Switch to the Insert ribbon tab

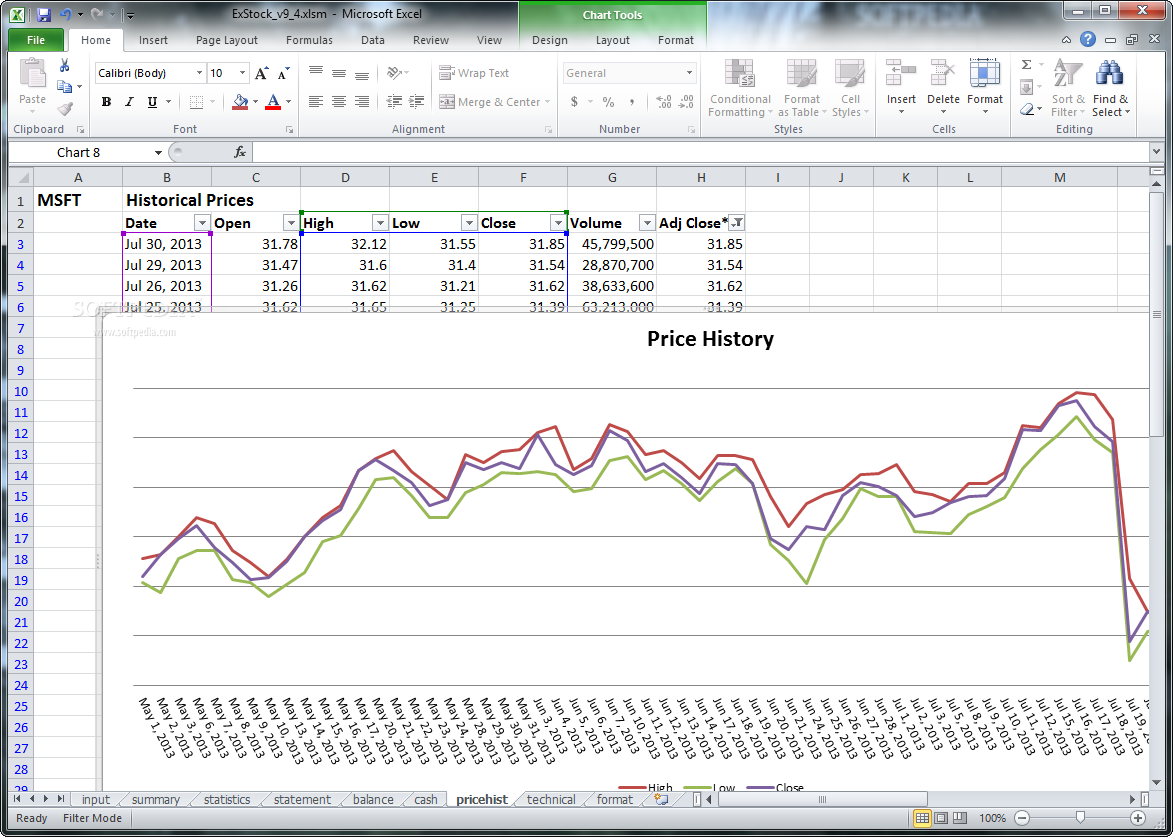coord(153,40)
